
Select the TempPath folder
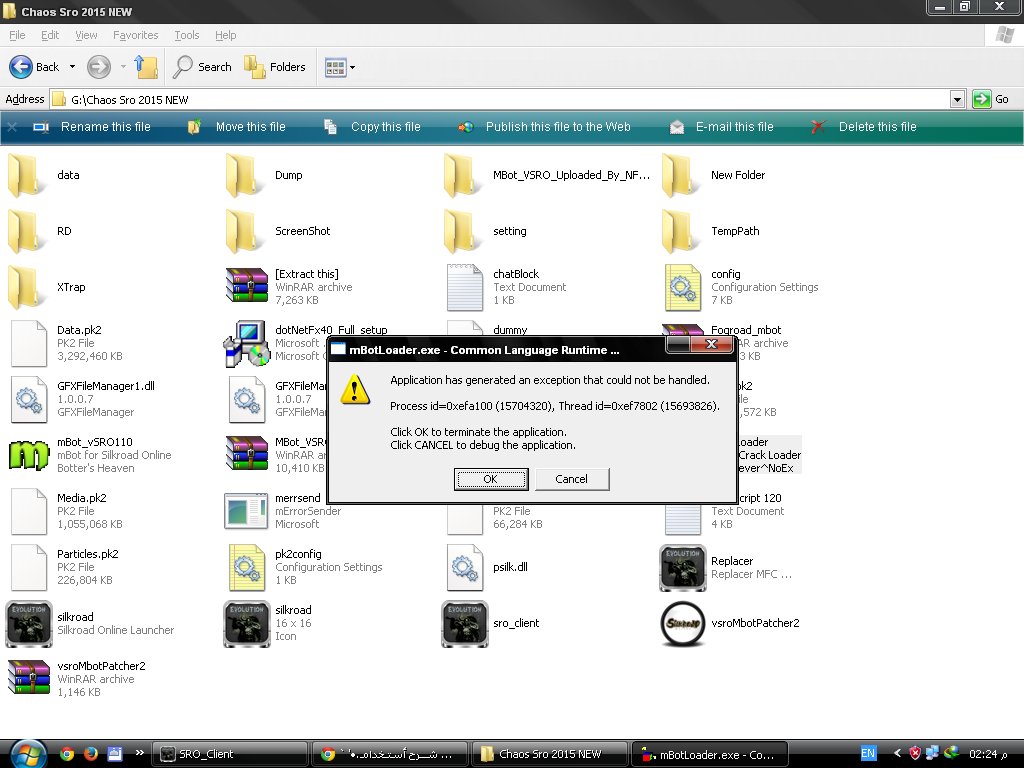711,231
